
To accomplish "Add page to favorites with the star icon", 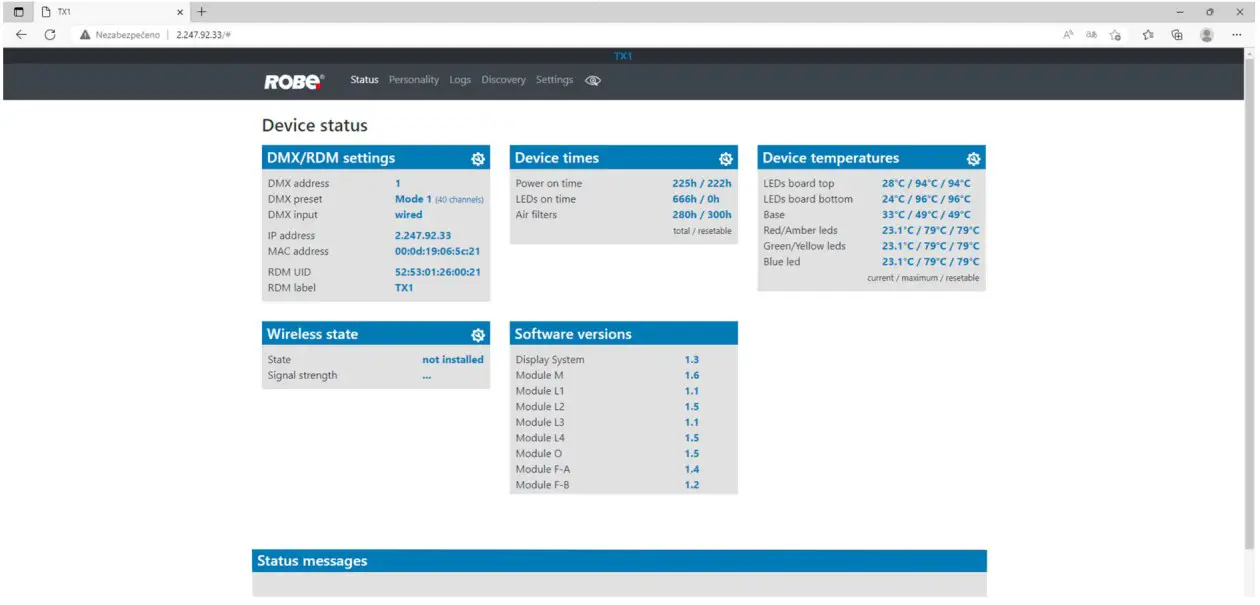I will click(1116, 33).
